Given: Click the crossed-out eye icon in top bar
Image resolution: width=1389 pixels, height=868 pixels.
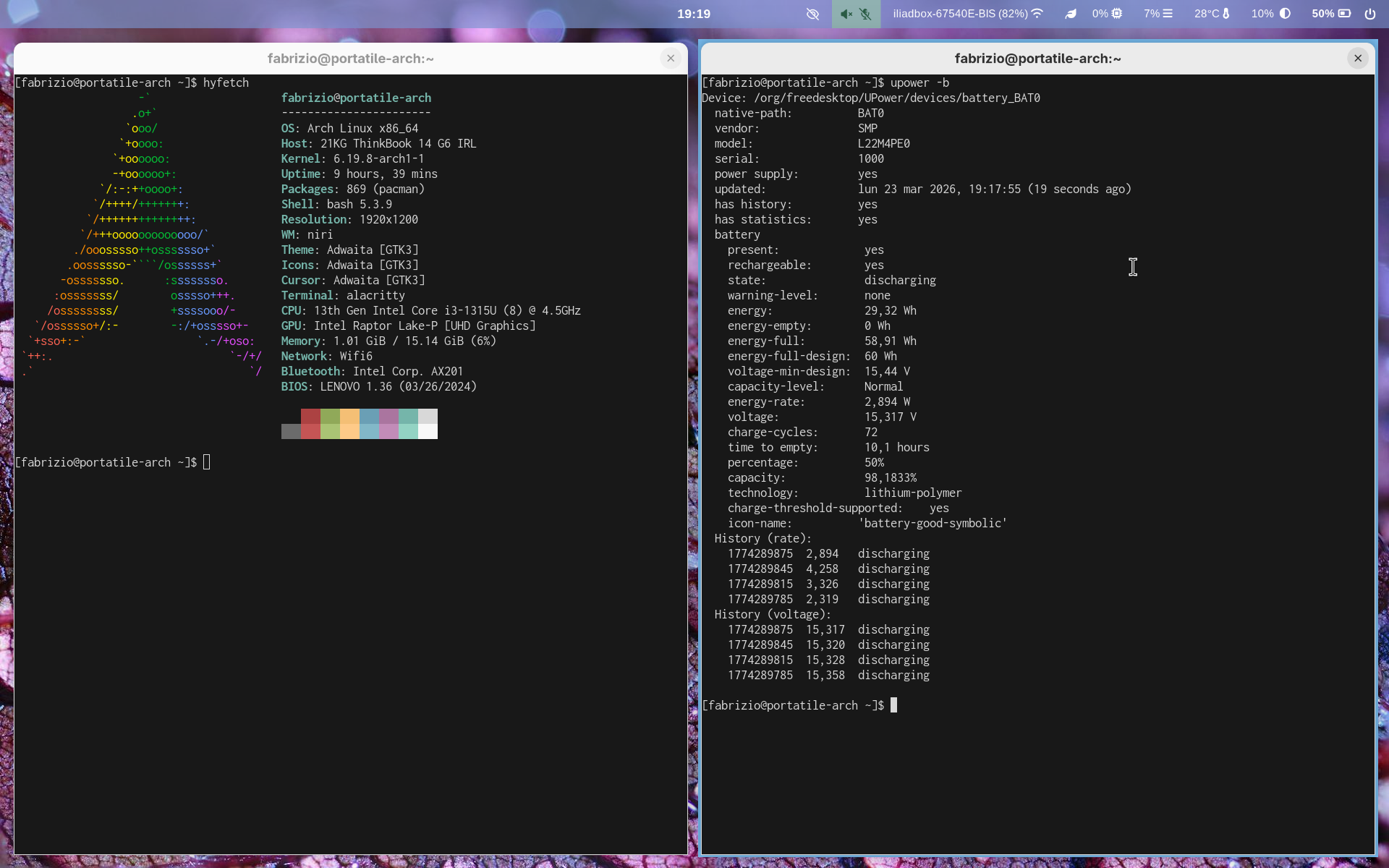Looking at the screenshot, I should [812, 14].
